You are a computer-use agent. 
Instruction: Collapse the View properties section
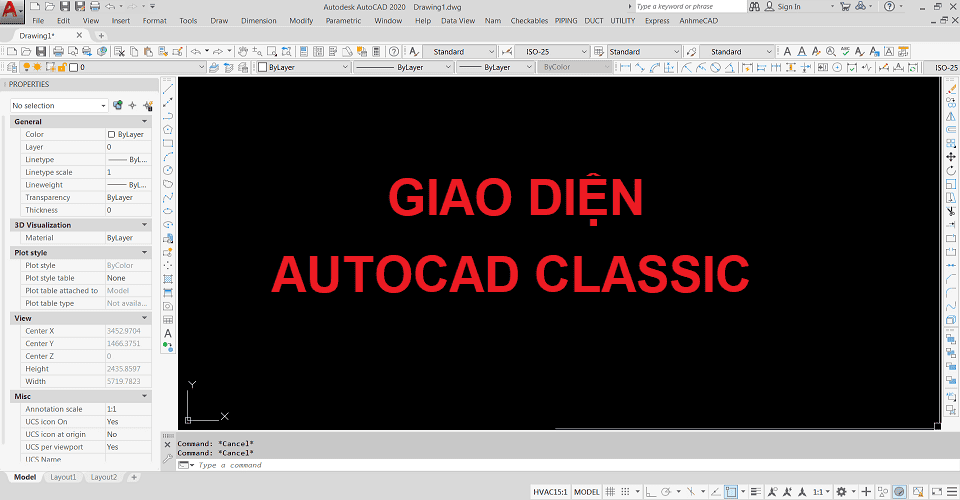(x=144, y=318)
